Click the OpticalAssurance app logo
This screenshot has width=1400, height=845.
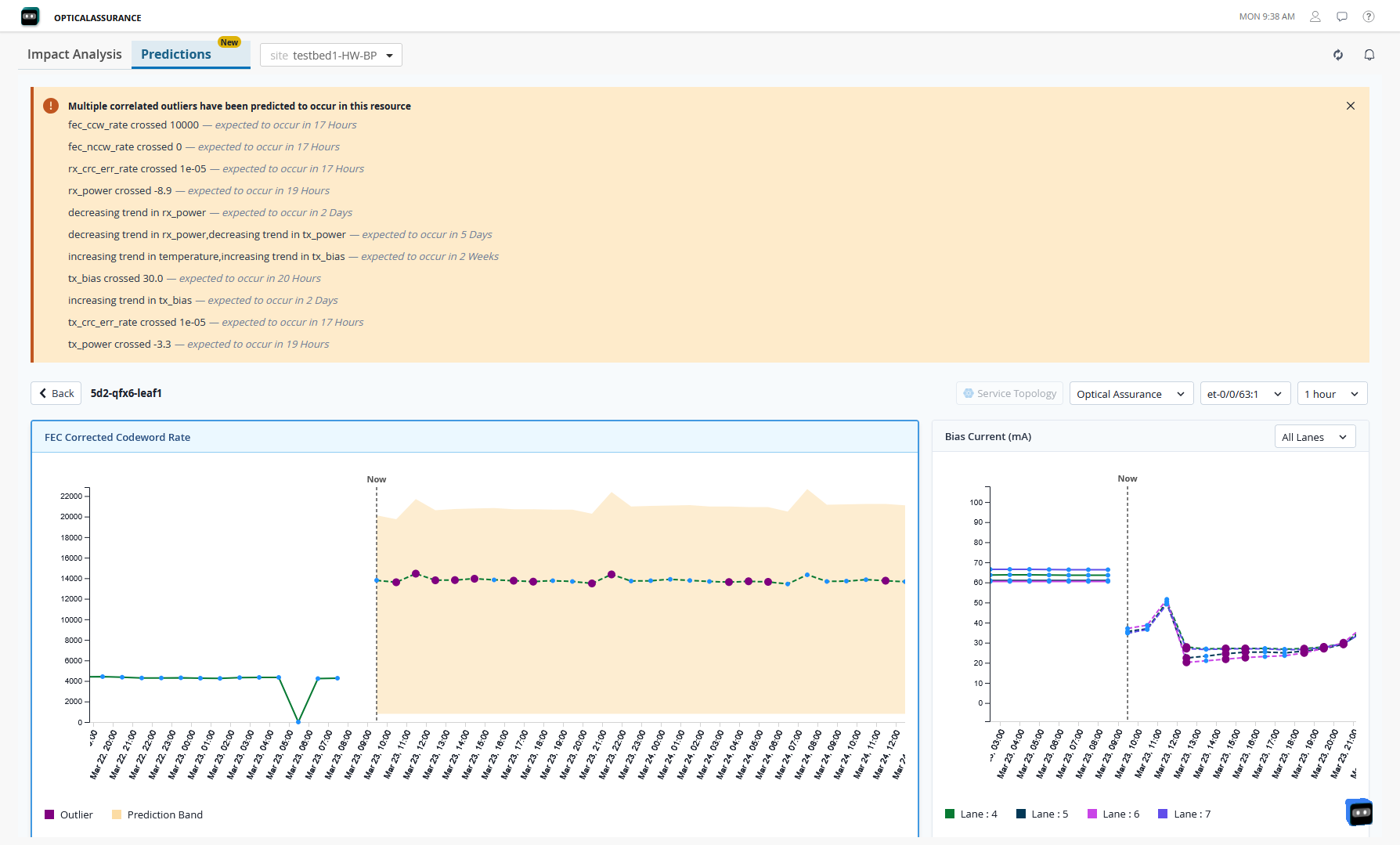[30, 16]
